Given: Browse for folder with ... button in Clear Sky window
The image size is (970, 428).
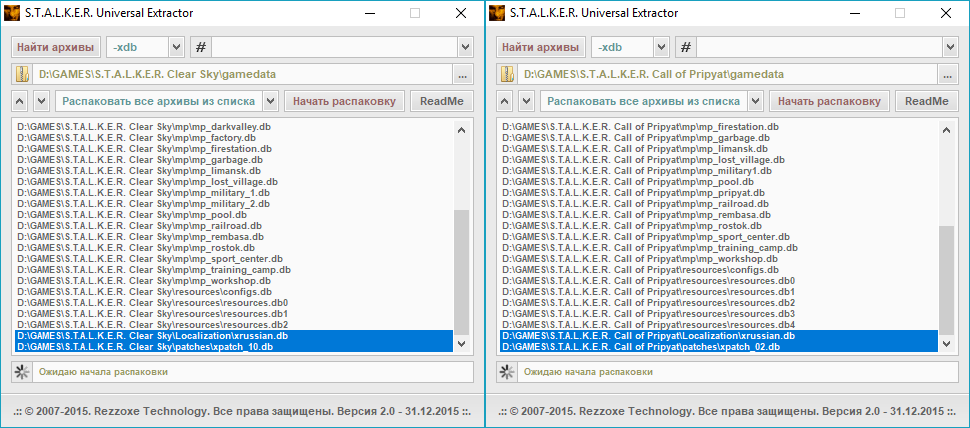Looking at the screenshot, I should click(463, 74).
